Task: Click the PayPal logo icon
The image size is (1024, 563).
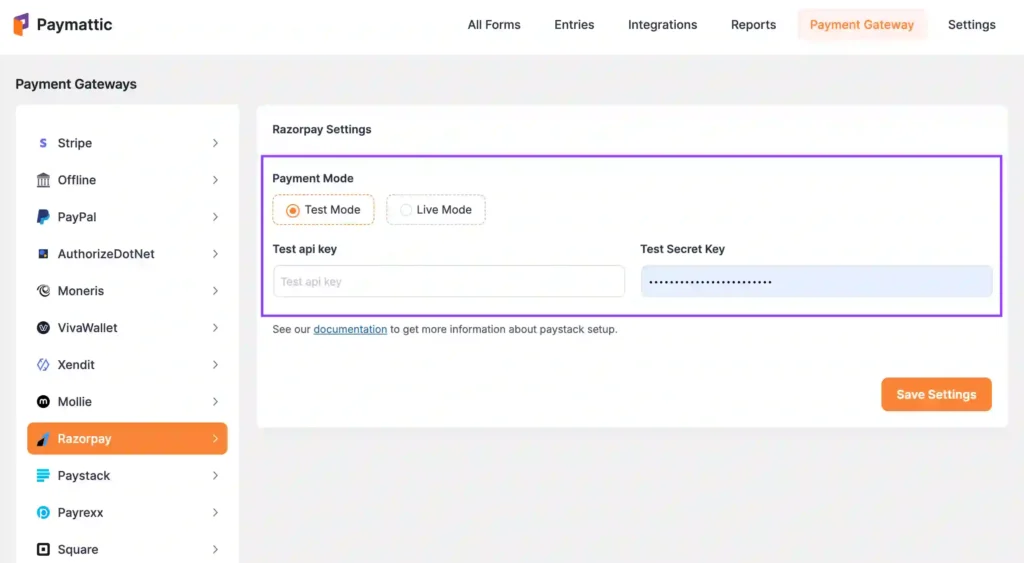Action: click(43, 217)
